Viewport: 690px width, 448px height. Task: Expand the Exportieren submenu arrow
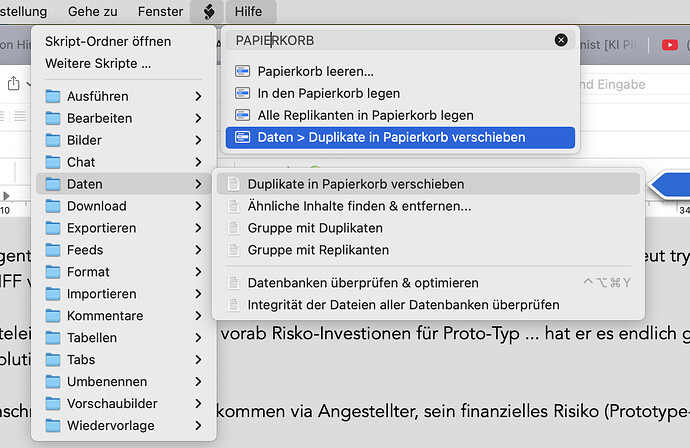(198, 228)
